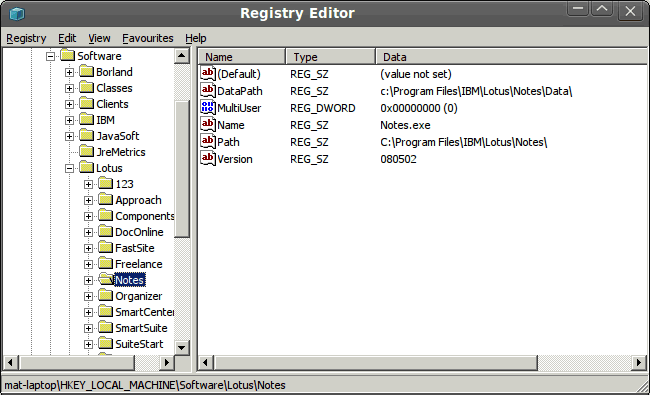Screen dimensions: 650x395
Task: Expand the IBM key
Action: pyautogui.click(x=69, y=120)
